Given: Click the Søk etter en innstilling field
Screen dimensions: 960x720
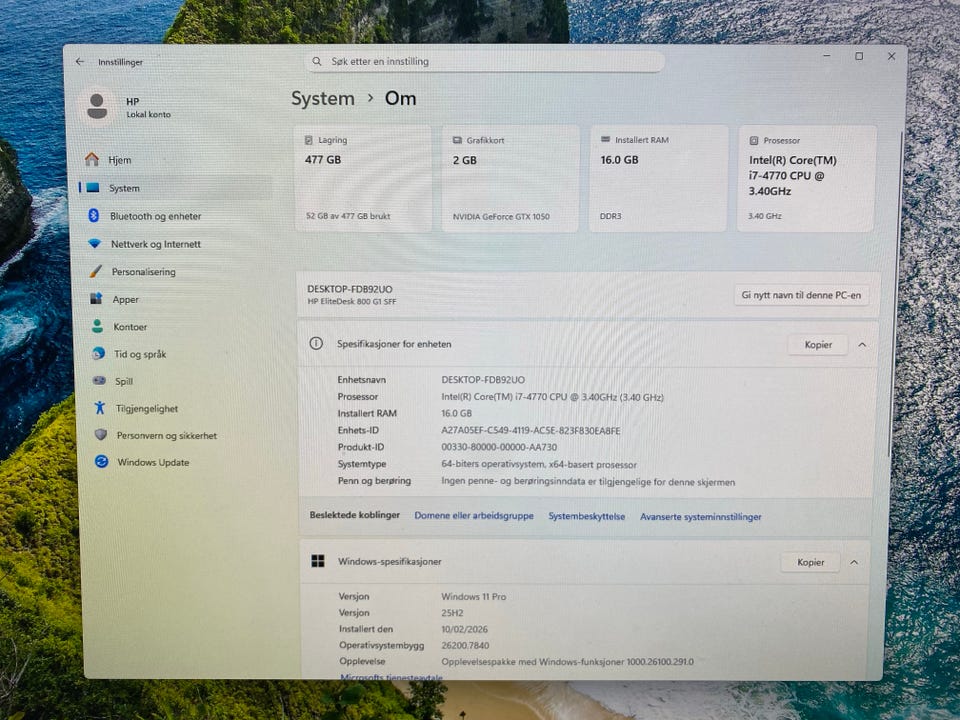Looking at the screenshot, I should pyautogui.click(x=484, y=61).
